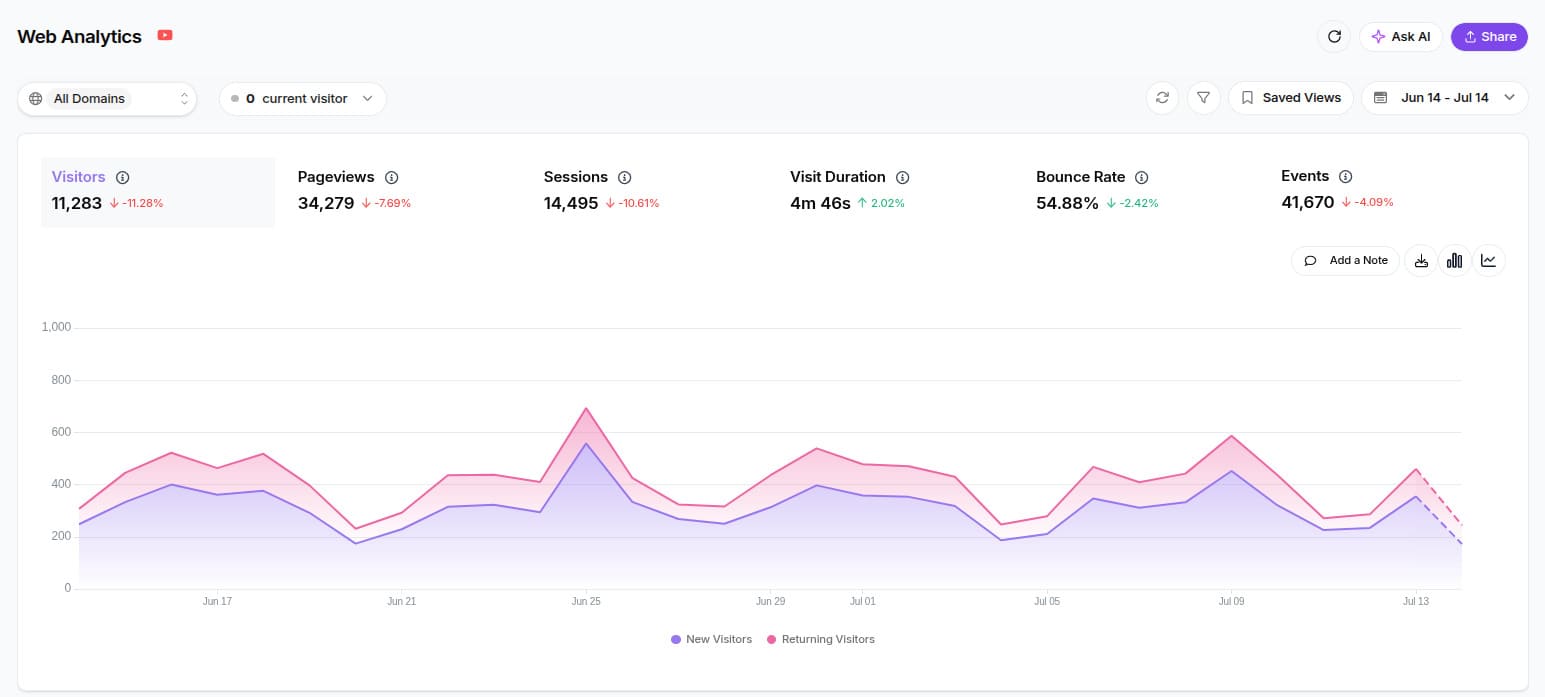Select the Visit Duration metric tab
This screenshot has height=697, width=1545.
896,192
